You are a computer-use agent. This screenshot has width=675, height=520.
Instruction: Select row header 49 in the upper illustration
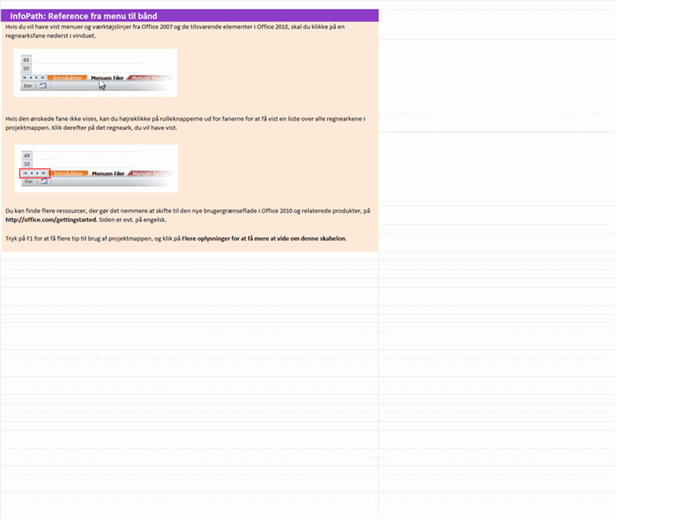tap(28, 61)
